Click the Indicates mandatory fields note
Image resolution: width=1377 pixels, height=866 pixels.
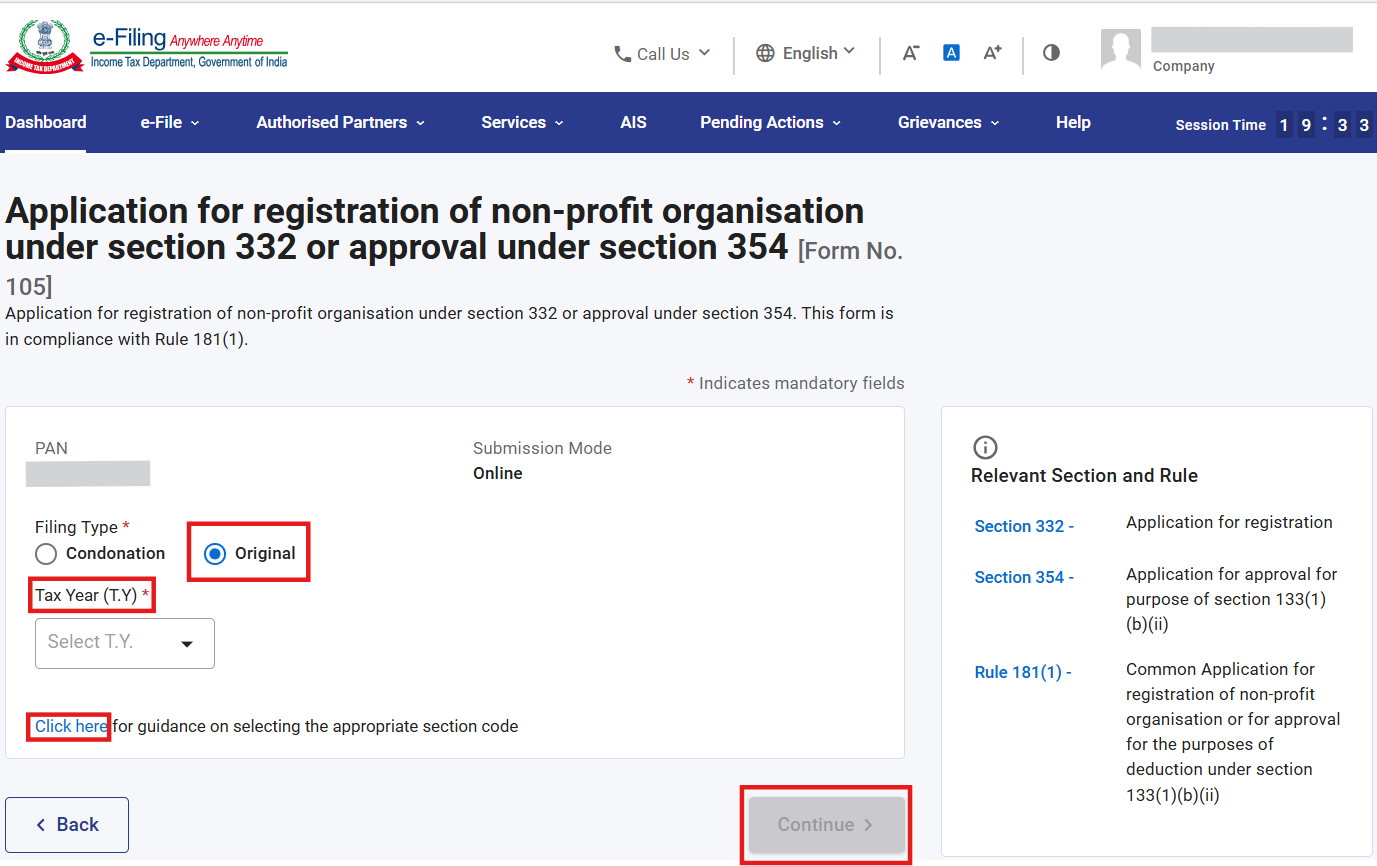coord(795,383)
